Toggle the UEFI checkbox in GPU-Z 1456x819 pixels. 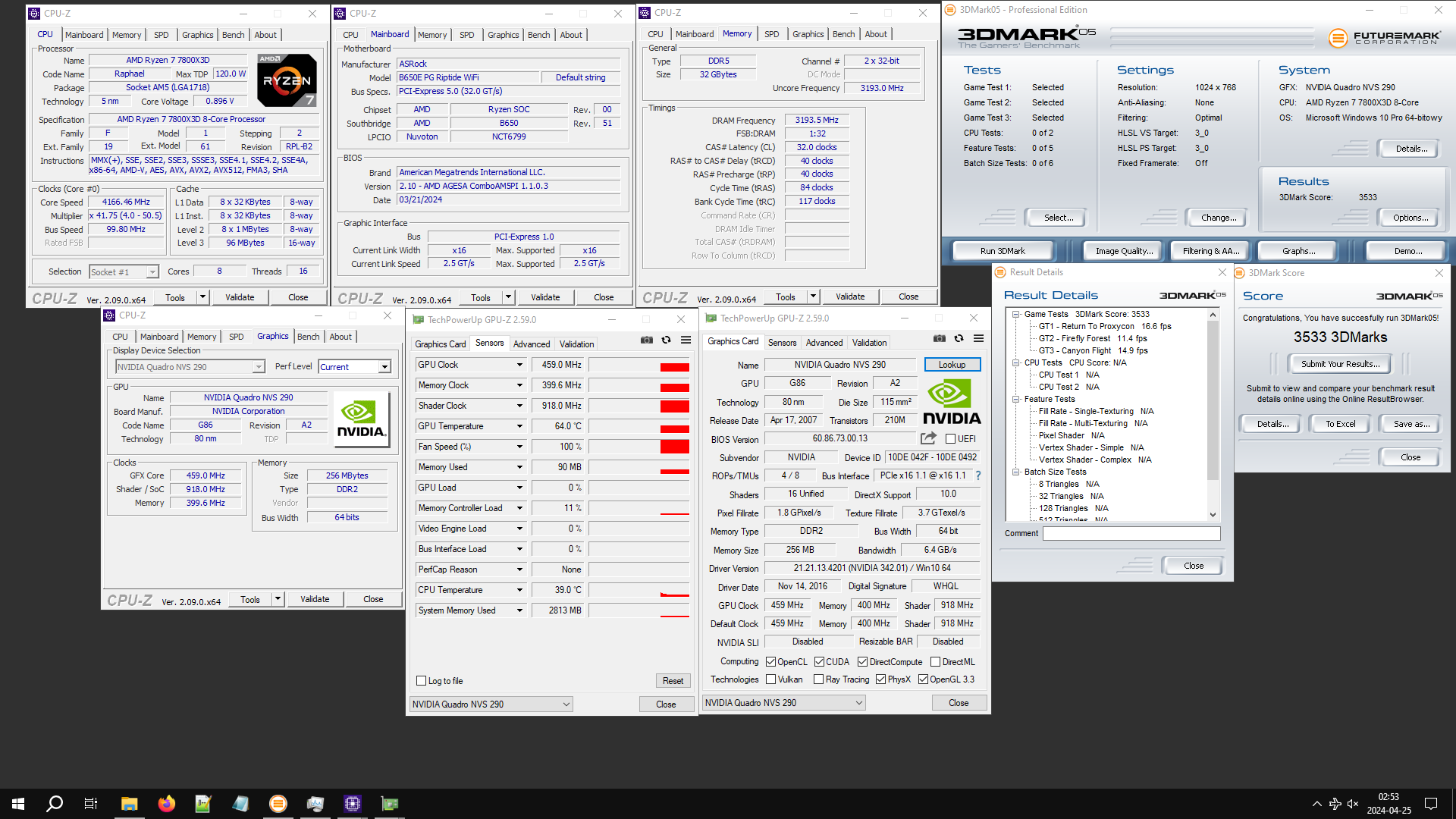(x=950, y=439)
